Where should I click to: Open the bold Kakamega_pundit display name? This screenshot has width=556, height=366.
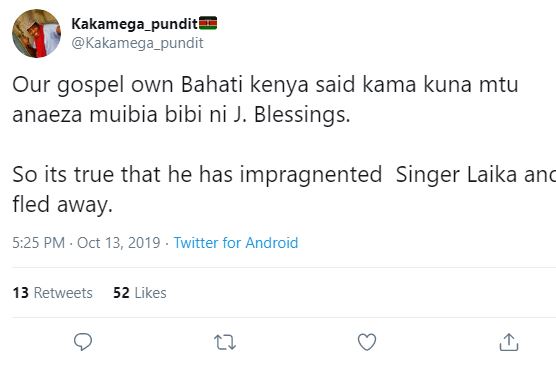[x=134, y=24]
